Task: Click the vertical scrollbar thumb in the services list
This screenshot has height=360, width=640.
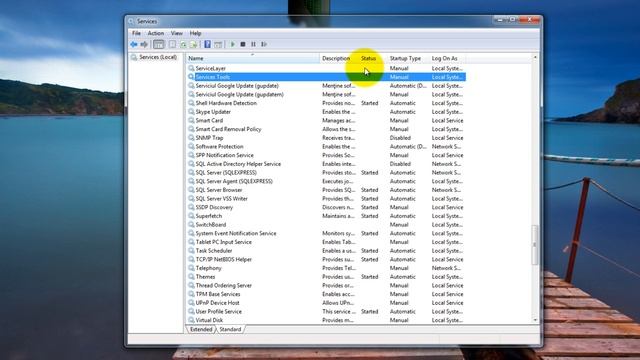Action: 535,245
